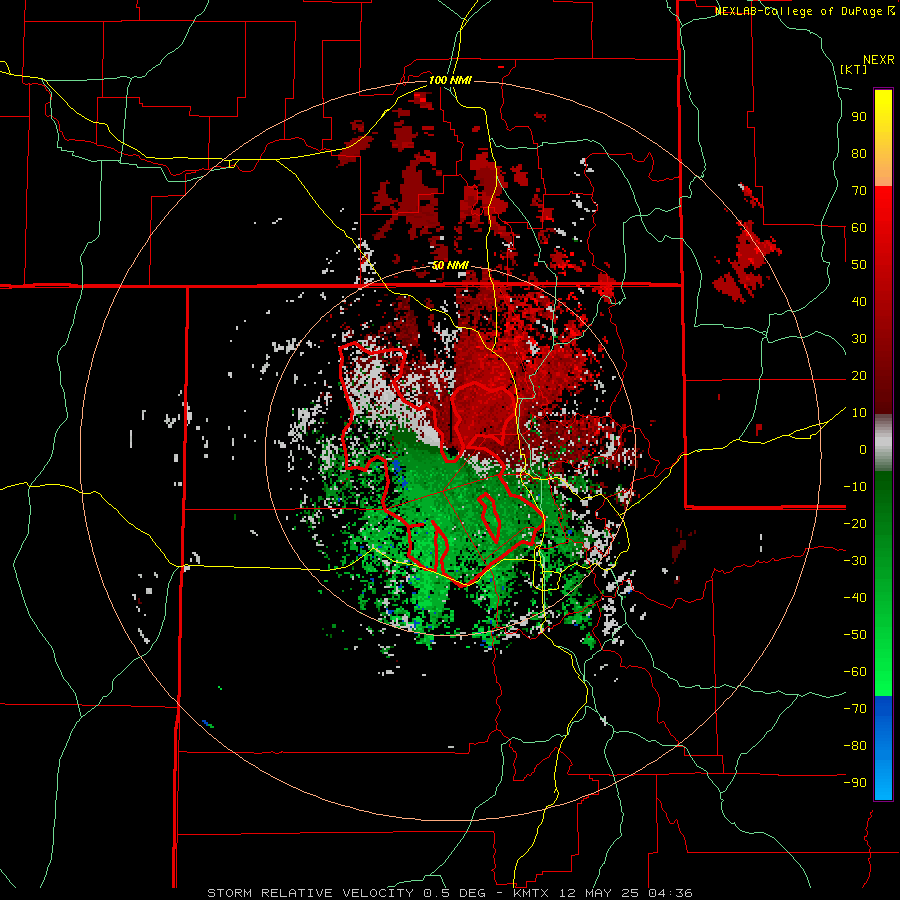This screenshot has height=900, width=900.
Task: Click the -50 value on the velocity scale
Action: click(855, 635)
